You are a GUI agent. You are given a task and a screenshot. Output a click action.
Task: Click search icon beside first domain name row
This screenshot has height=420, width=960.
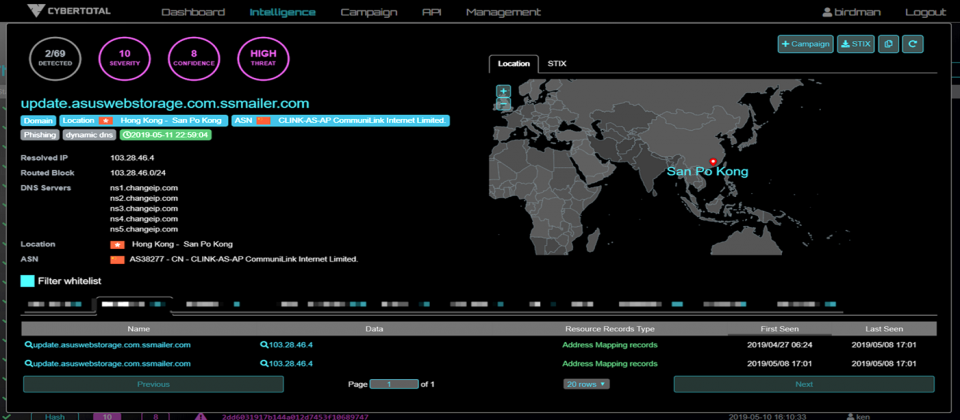pyautogui.click(x=29, y=345)
